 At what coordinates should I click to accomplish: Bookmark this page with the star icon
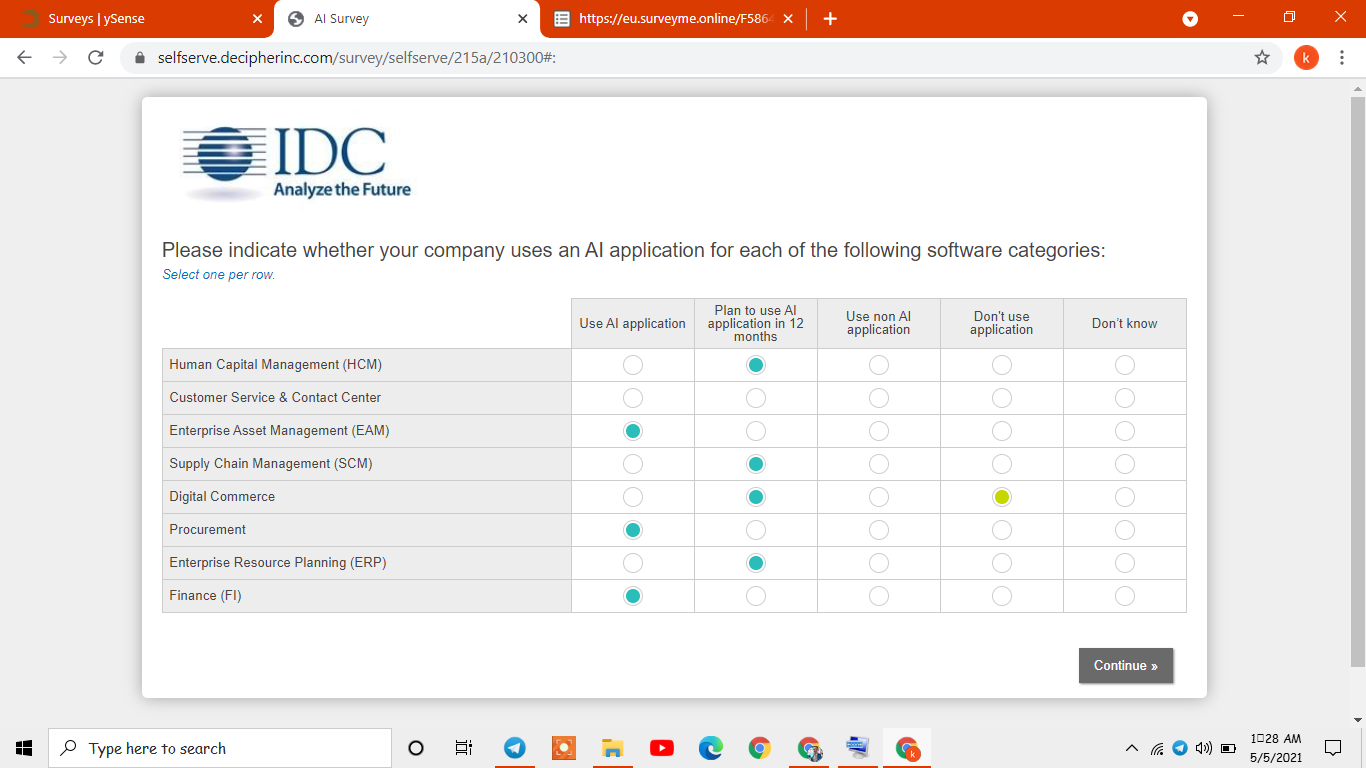click(1262, 58)
